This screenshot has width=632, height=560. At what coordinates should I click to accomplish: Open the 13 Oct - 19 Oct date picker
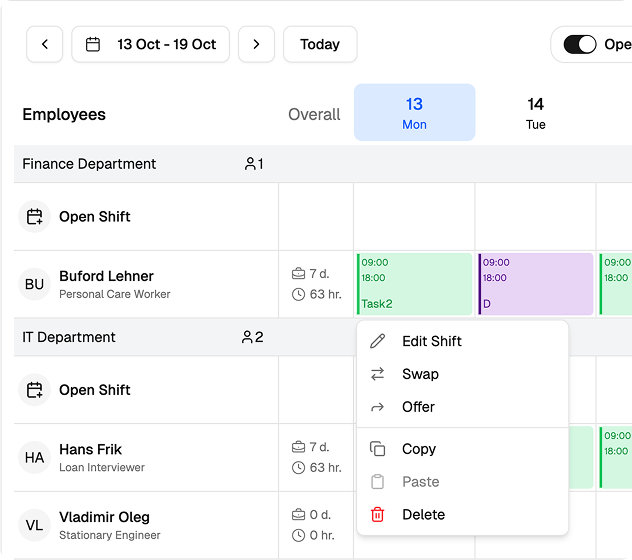[x=151, y=44]
